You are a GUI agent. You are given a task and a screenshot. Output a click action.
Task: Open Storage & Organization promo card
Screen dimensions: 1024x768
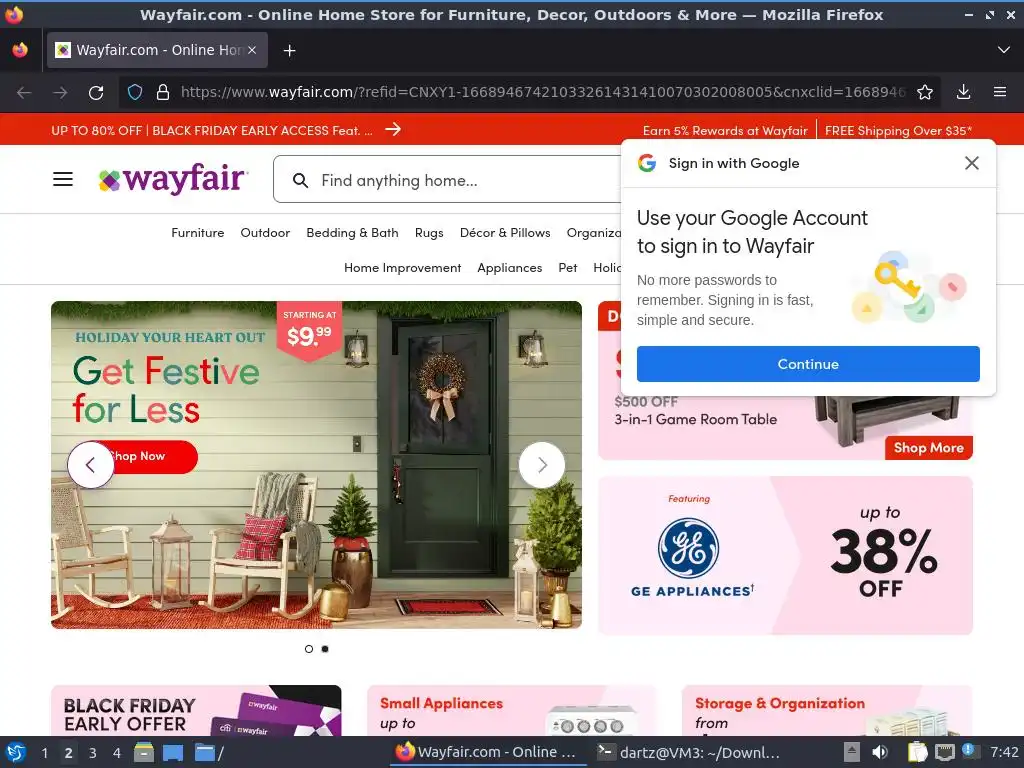pyautogui.click(x=827, y=711)
